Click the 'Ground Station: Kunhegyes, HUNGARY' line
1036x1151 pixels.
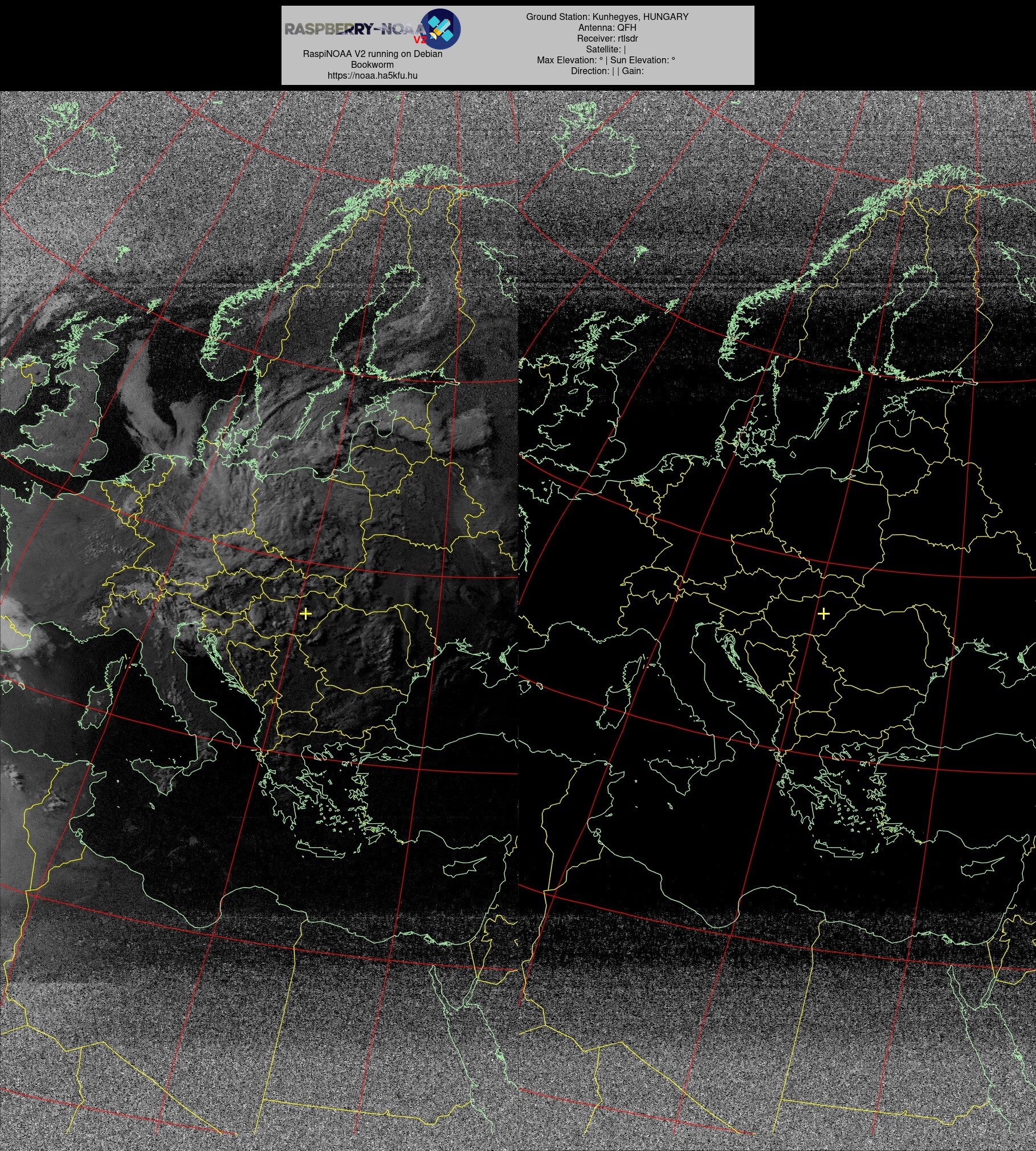click(x=607, y=17)
